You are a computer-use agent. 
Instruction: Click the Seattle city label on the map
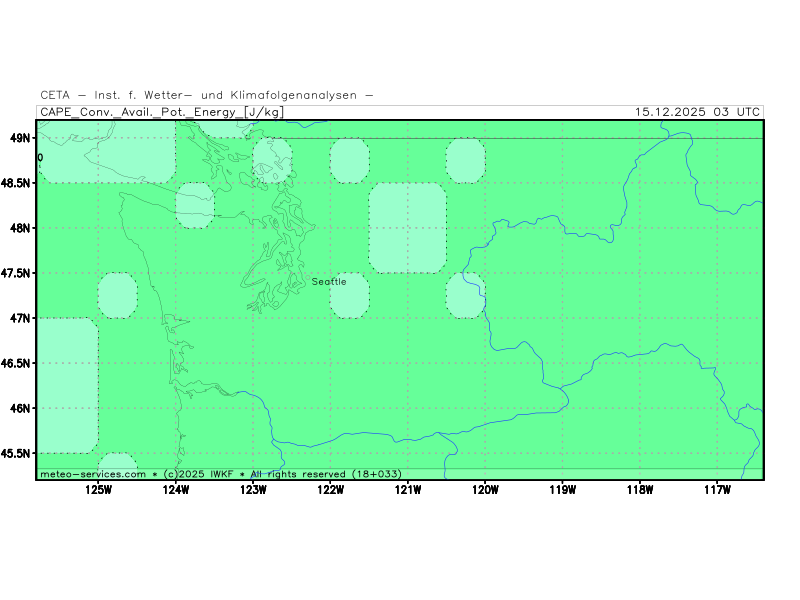(x=329, y=282)
